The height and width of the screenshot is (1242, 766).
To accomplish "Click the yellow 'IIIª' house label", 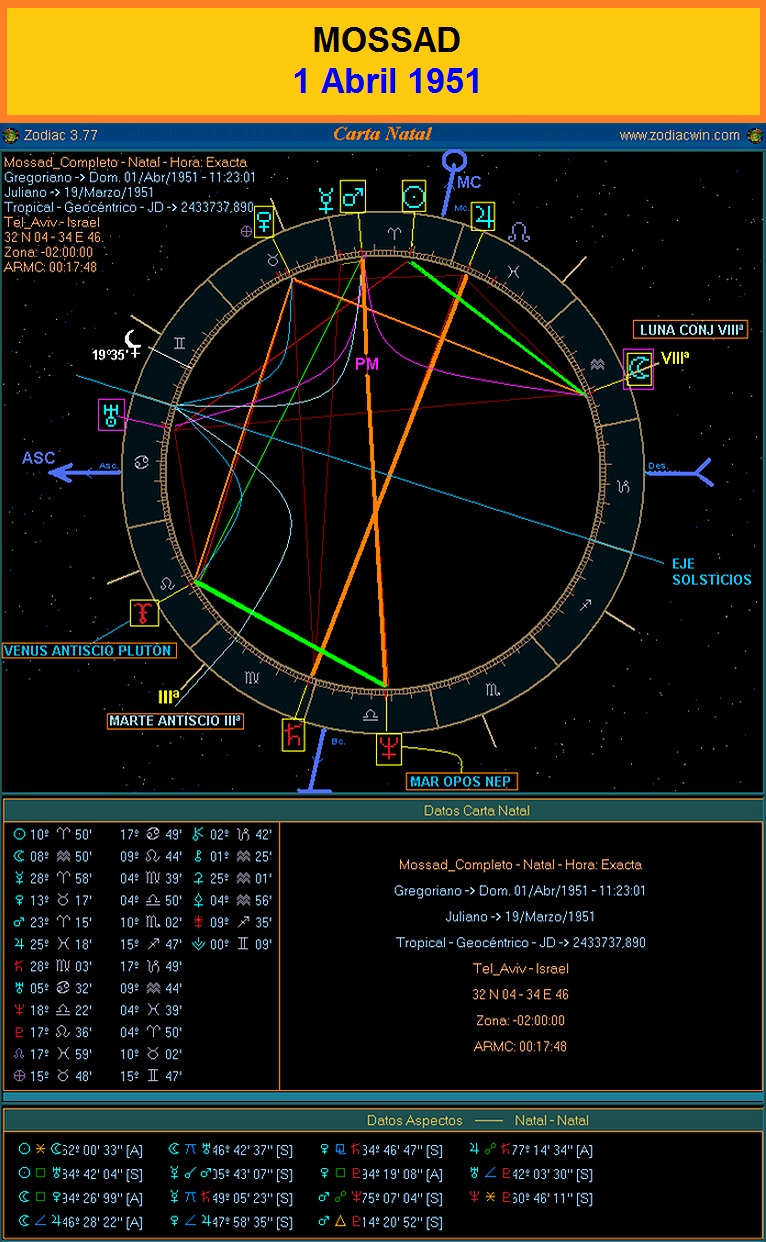I will 168,695.
